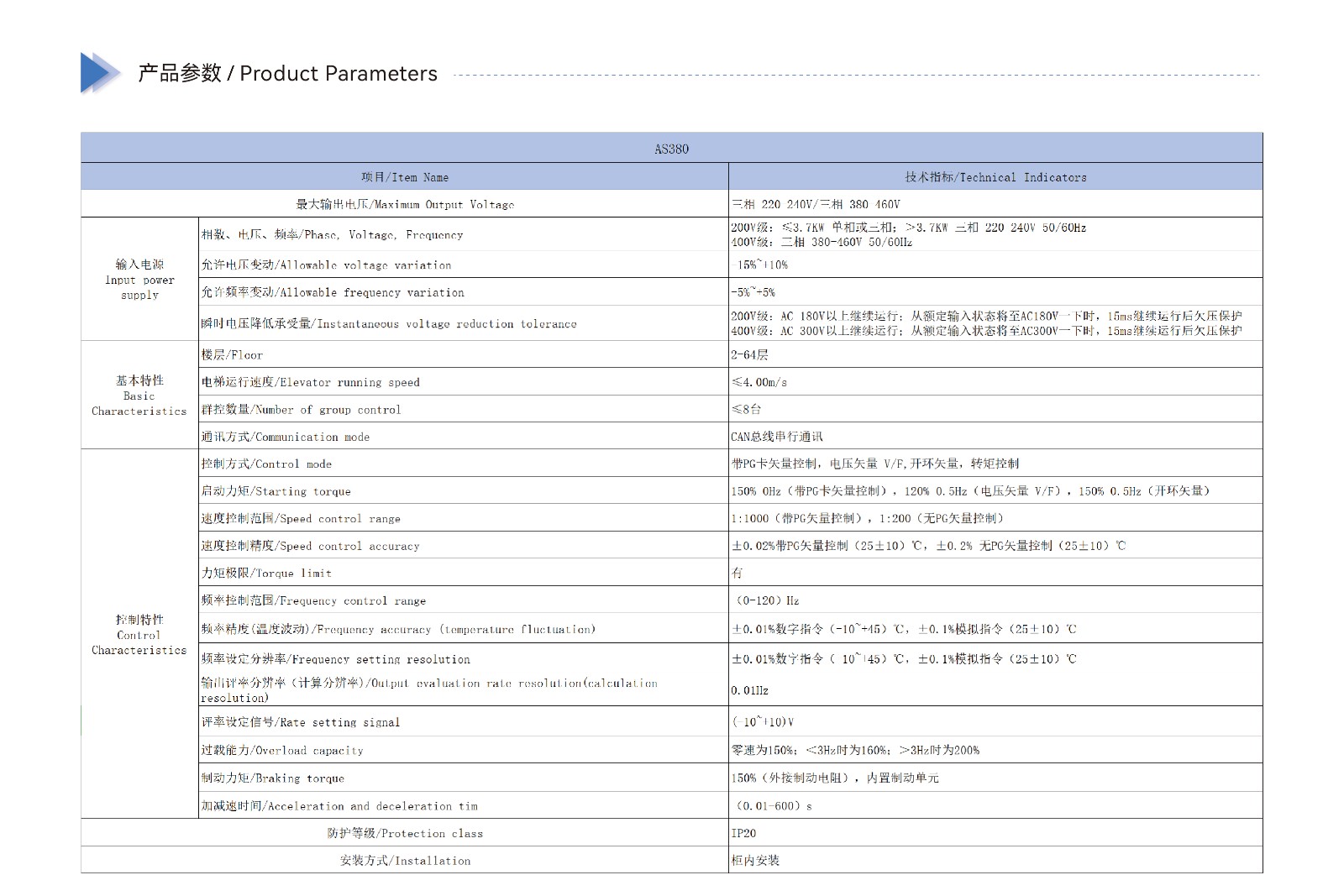
Task: Select the 'Product Parameters' heading text
Action: coord(339,74)
